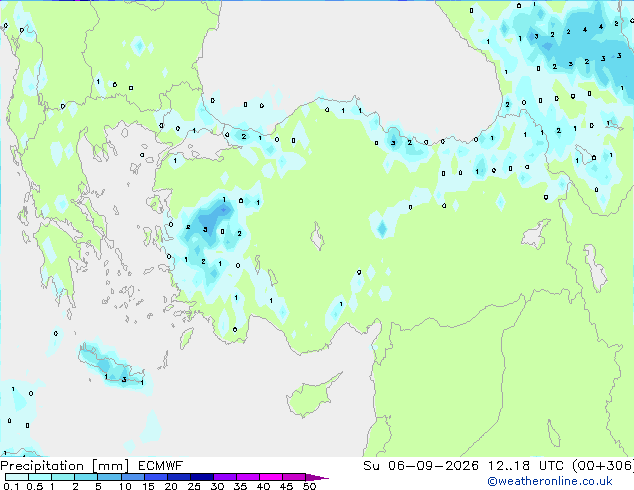Click the '(00+306)' forecast offset text
This screenshot has height=490, width=634.
click(x=603, y=466)
